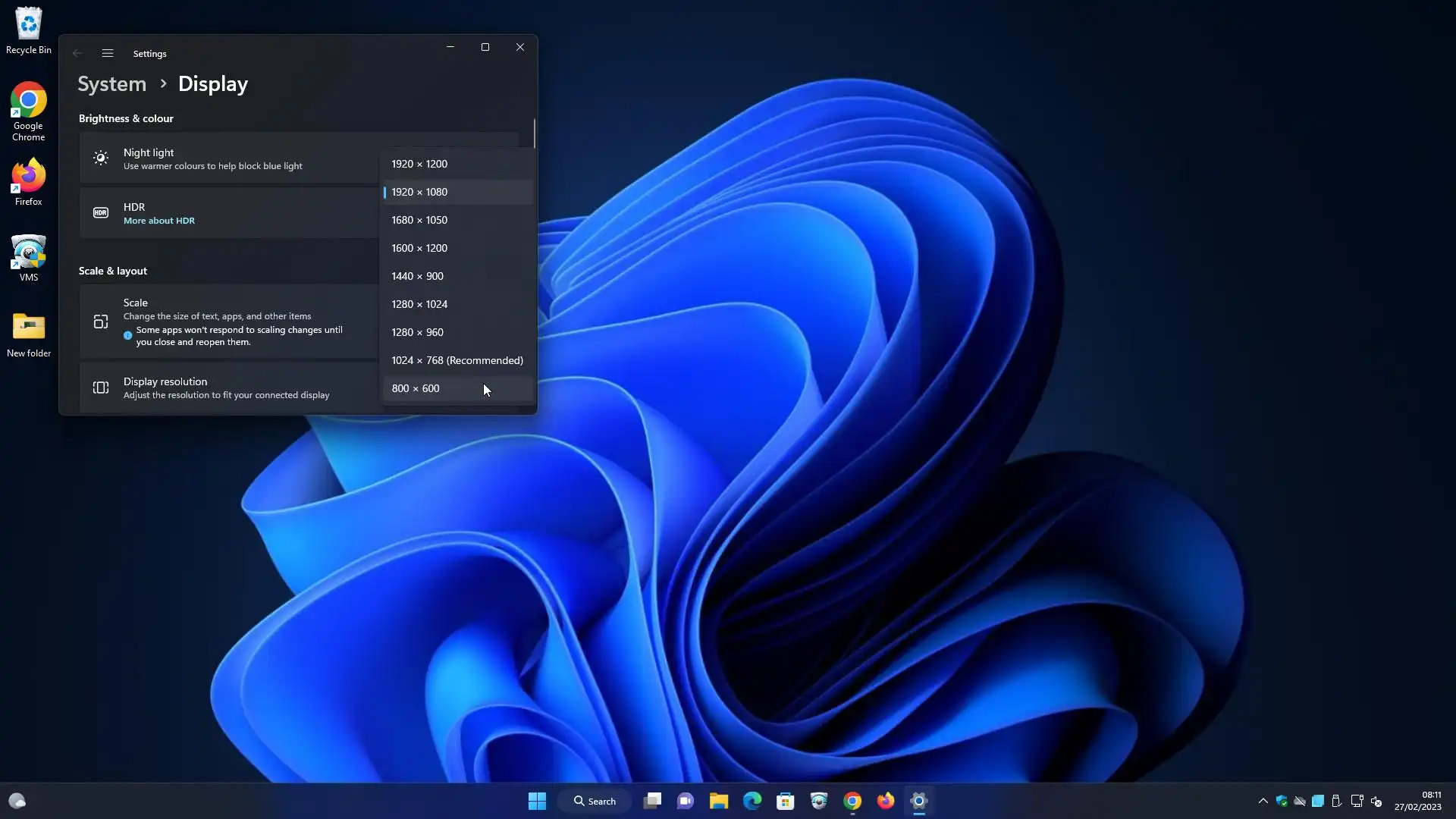The width and height of the screenshot is (1456, 819).
Task: Open the More about HDR link
Action: tap(159, 221)
